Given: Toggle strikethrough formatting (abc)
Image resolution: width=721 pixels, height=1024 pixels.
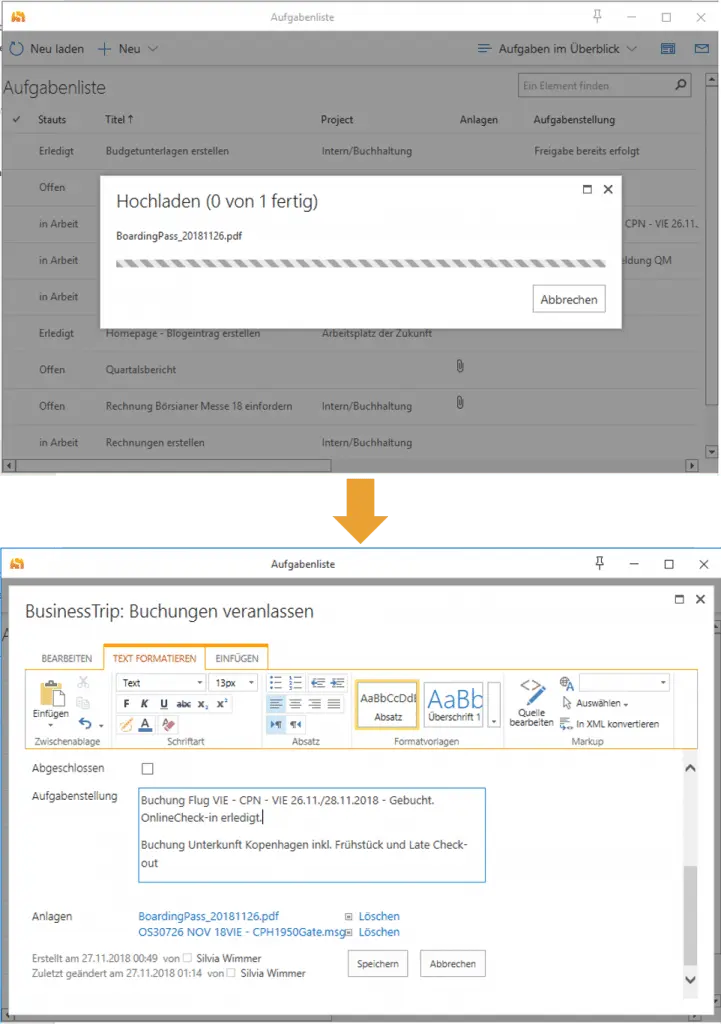Looking at the screenshot, I should point(184,704).
